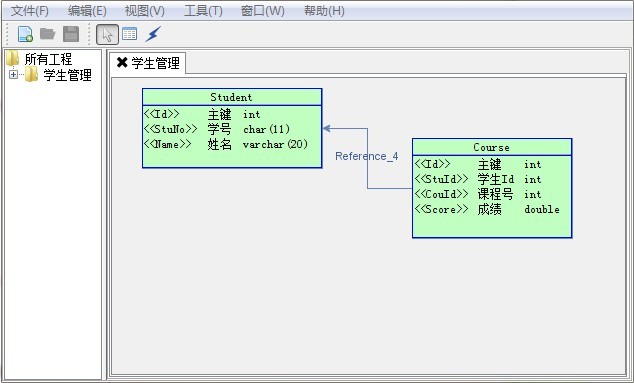Open the 窗口(W) menu
634x383 pixels.
click(x=262, y=11)
